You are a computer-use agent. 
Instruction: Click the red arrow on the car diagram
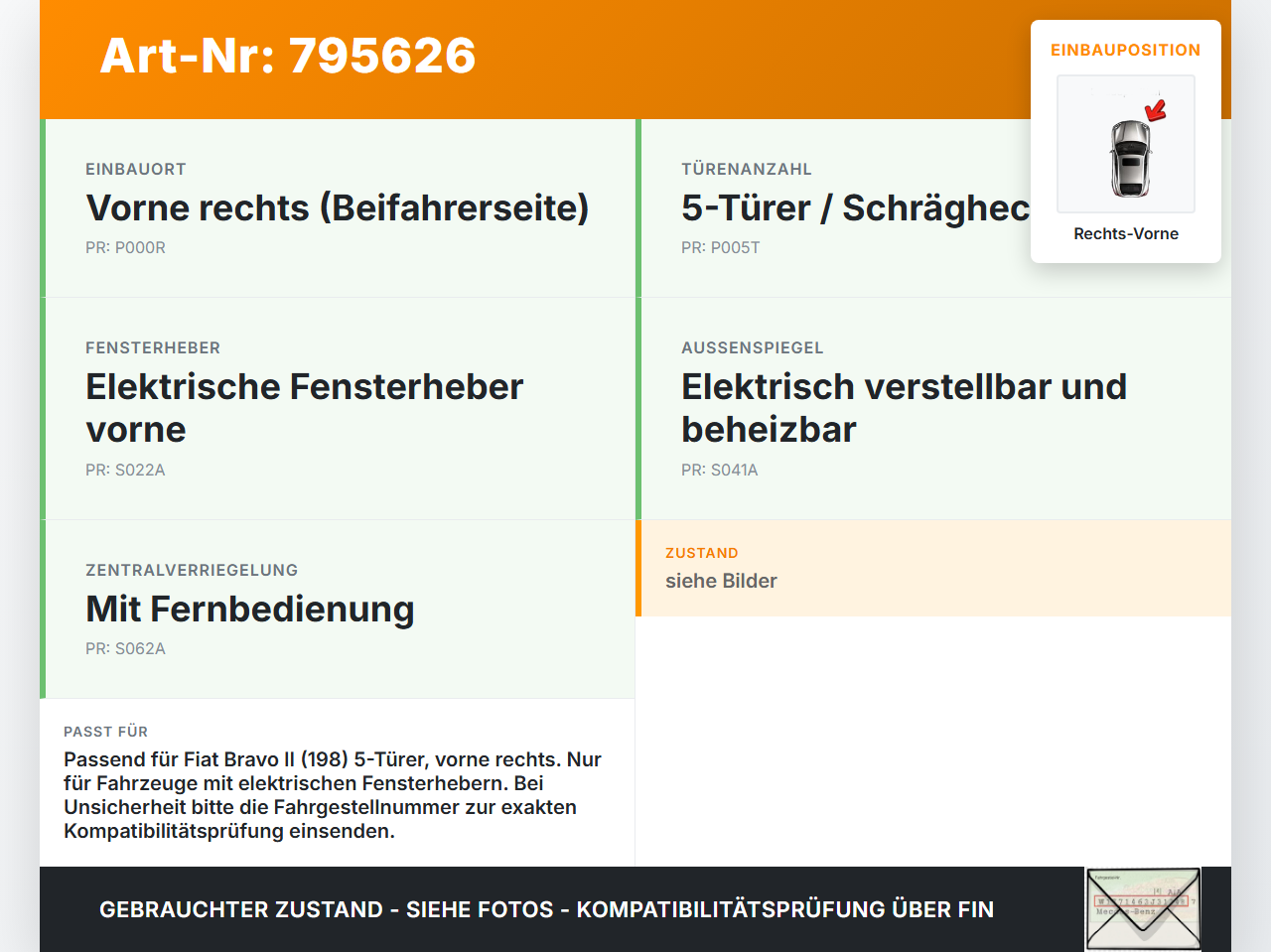tap(1156, 109)
